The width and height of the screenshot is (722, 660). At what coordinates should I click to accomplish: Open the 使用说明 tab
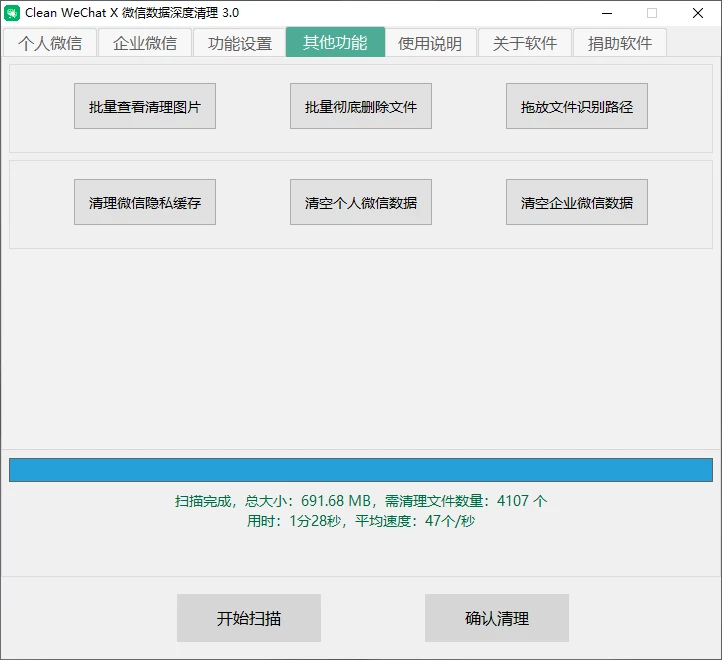coord(430,43)
